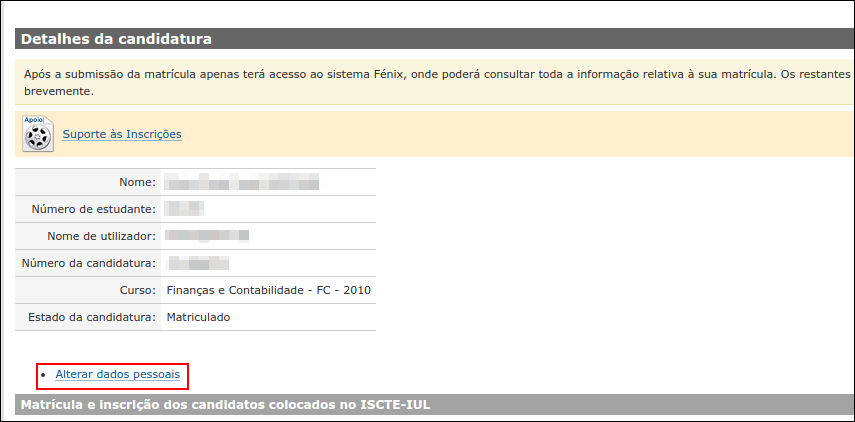The image size is (855, 422).
Task: Click the Apoio film reel icon
Action: 38,134
